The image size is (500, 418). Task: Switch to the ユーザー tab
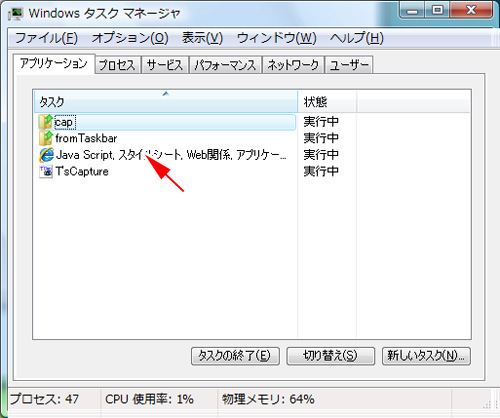(349, 65)
